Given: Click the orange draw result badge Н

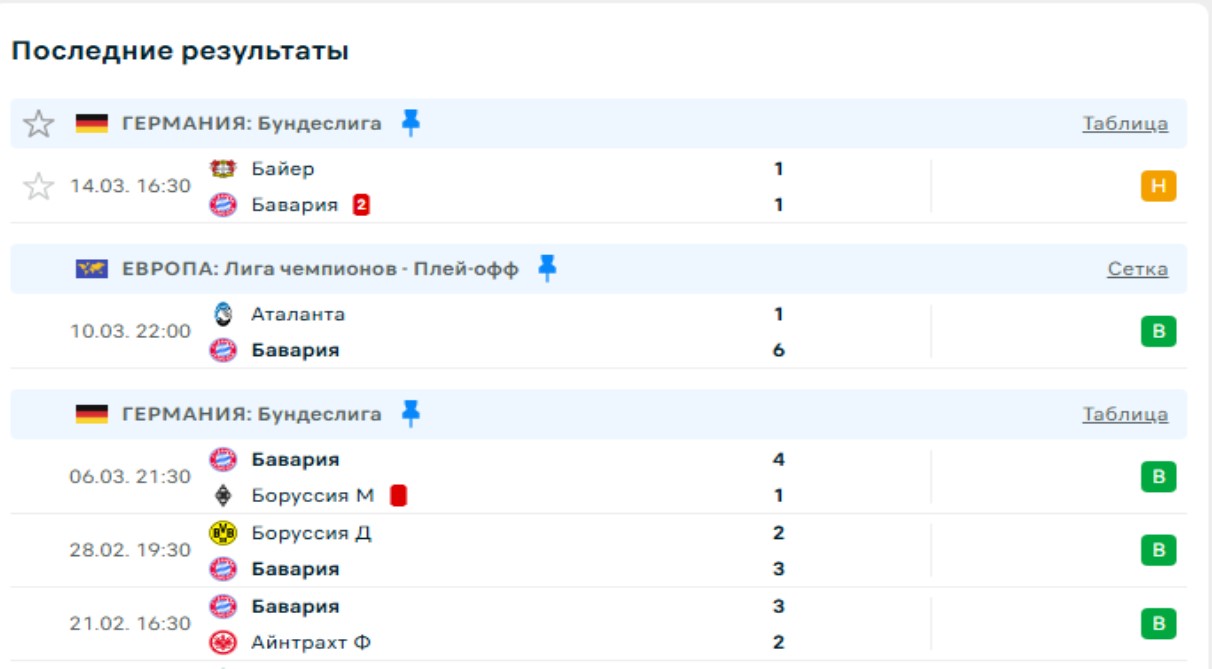Looking at the screenshot, I should pyautogui.click(x=1158, y=186).
